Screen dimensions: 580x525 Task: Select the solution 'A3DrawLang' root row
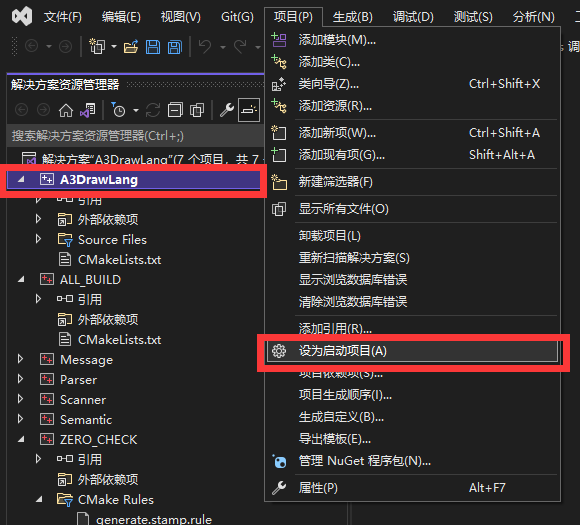coord(135,159)
